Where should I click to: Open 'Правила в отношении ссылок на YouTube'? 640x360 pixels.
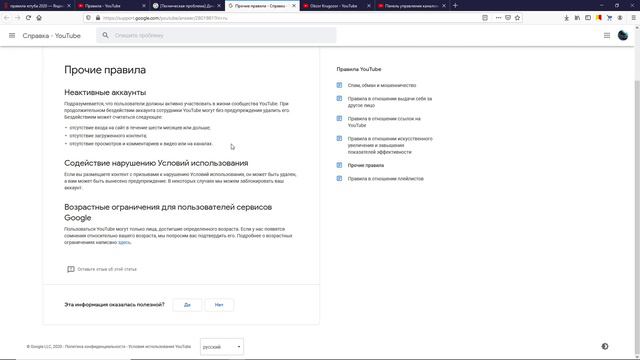[384, 122]
